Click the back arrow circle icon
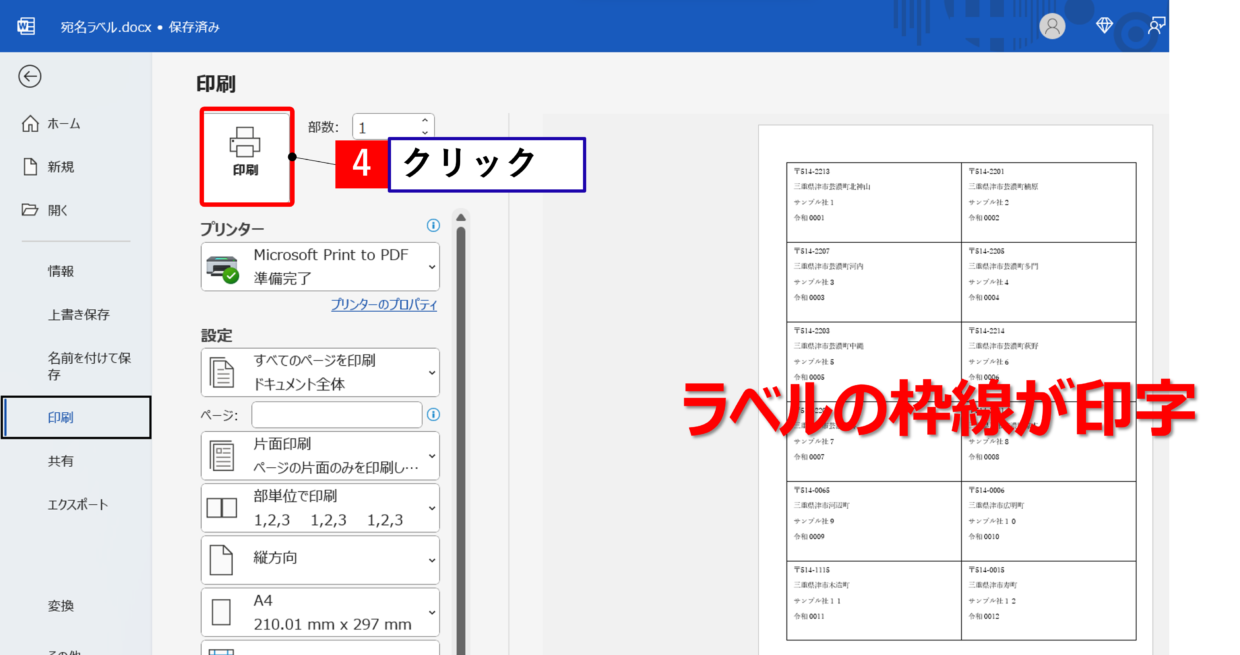Screen dimensions: 1240x655 (30, 77)
